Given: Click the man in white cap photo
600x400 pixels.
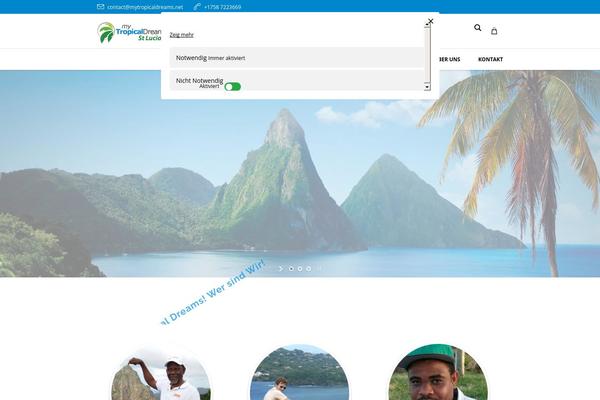Looking at the screenshot, I should (161, 373).
